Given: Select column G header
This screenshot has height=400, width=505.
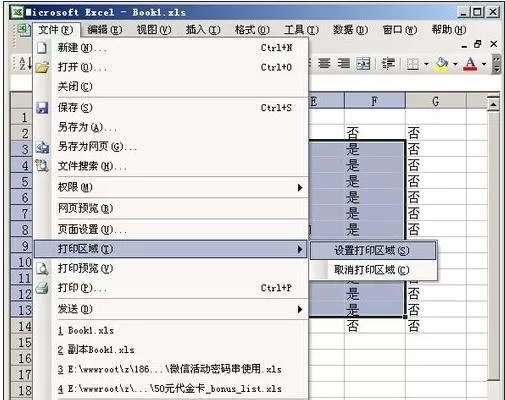Looking at the screenshot, I should point(436,101).
